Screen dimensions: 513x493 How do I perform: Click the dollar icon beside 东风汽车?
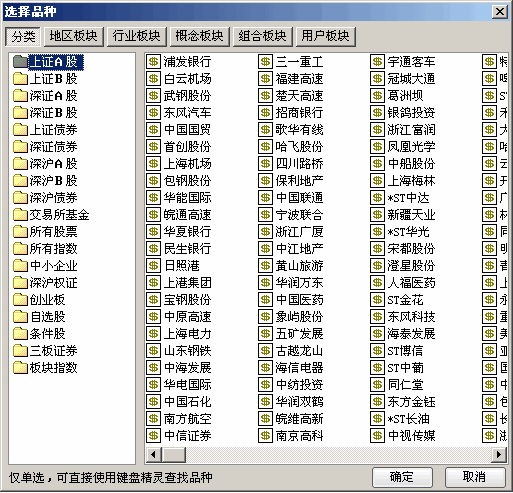coord(153,113)
